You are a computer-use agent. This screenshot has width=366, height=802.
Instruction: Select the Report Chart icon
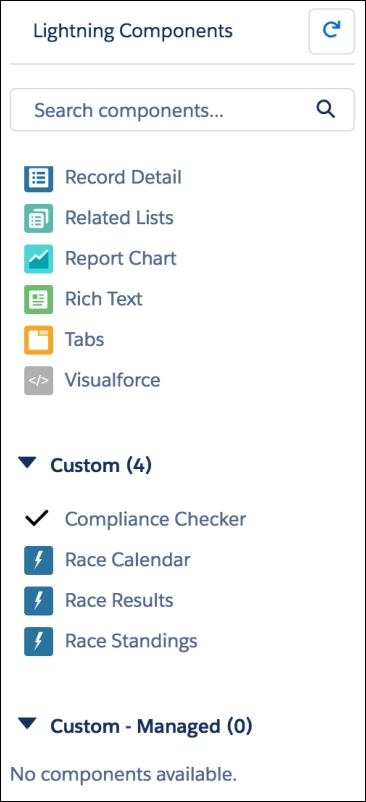click(38, 259)
